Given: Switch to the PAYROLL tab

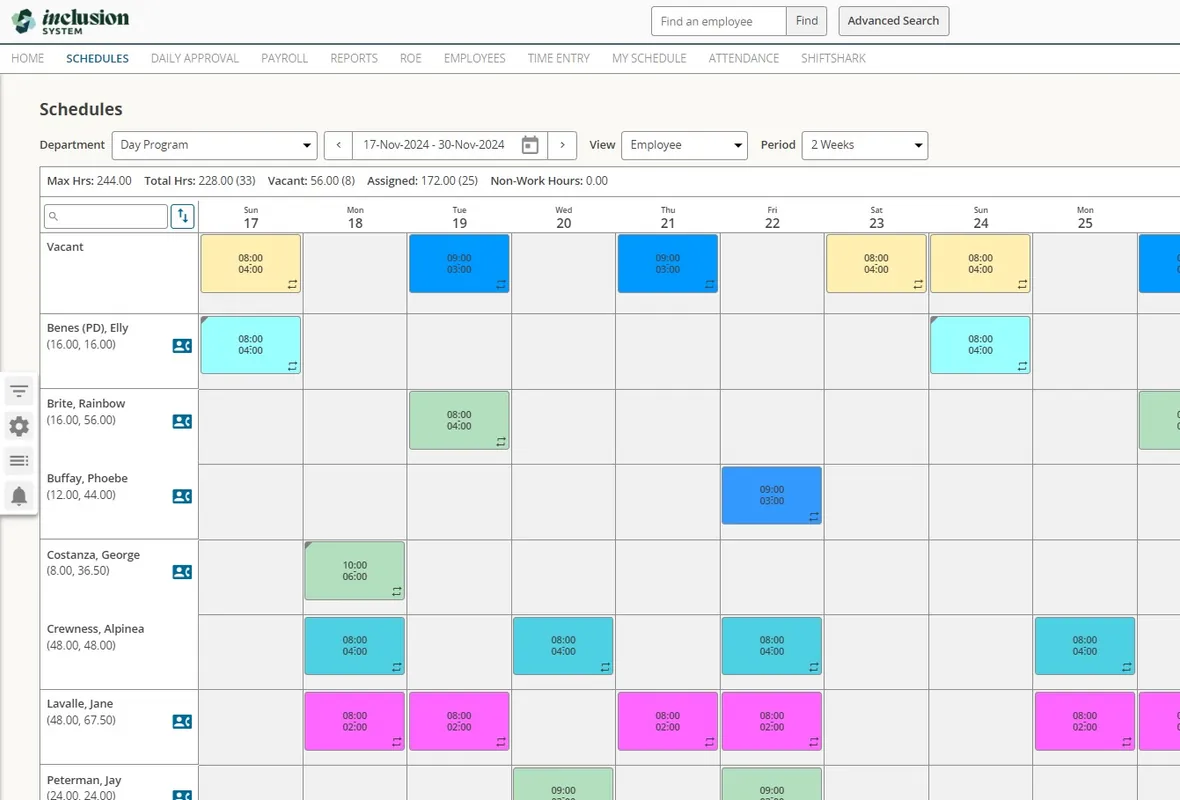Looking at the screenshot, I should 284,58.
